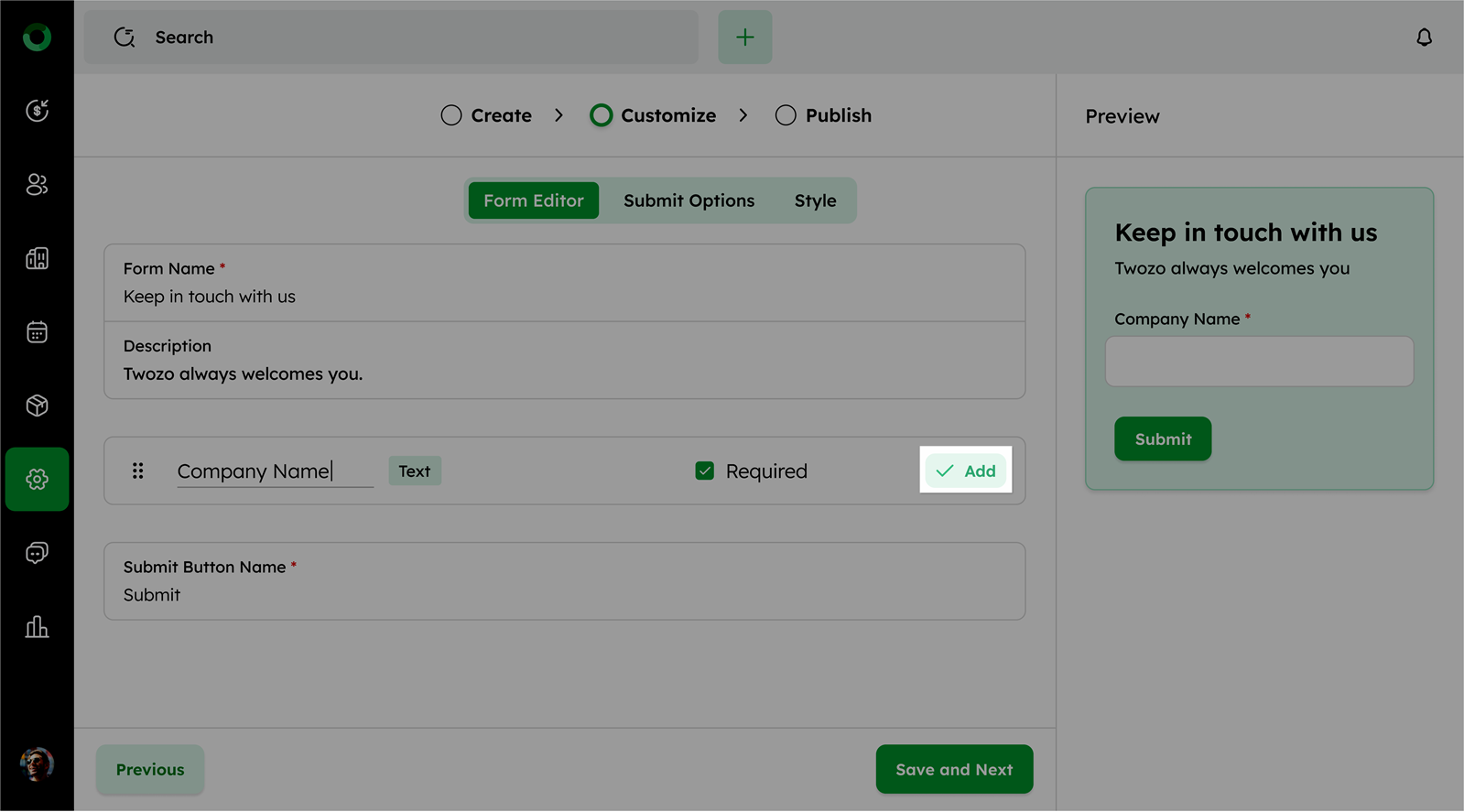
Task: Open the Conversations chat icon
Action: point(37,553)
